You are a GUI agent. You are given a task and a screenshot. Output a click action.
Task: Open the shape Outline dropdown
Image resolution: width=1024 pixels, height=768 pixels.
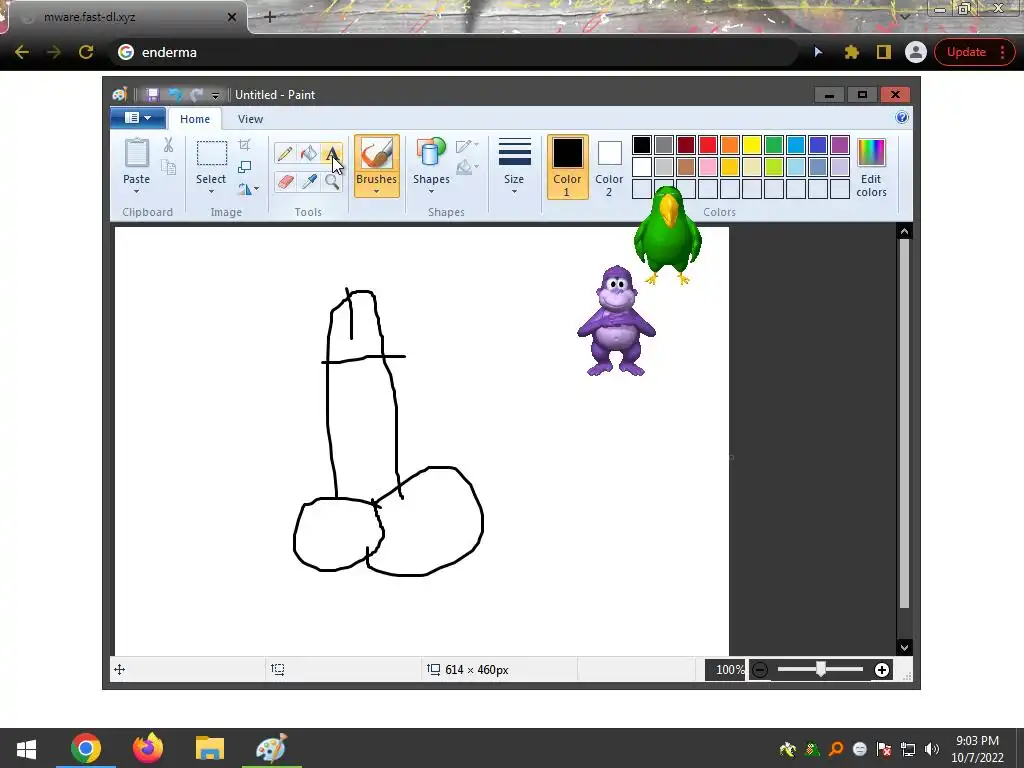coord(468,146)
